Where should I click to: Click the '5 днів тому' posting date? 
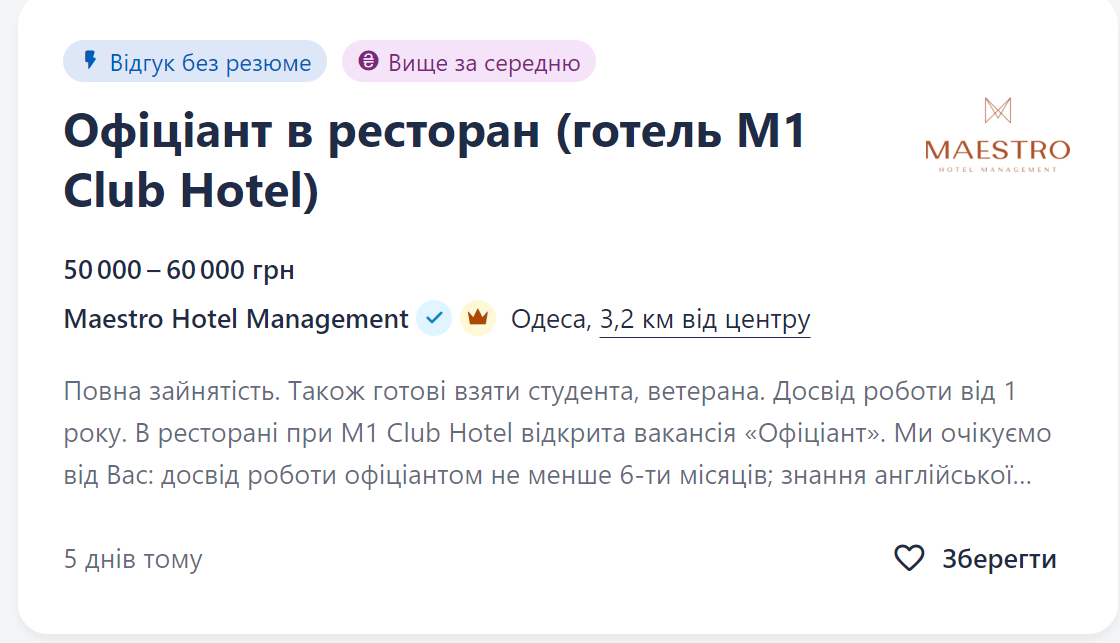[x=132, y=561]
